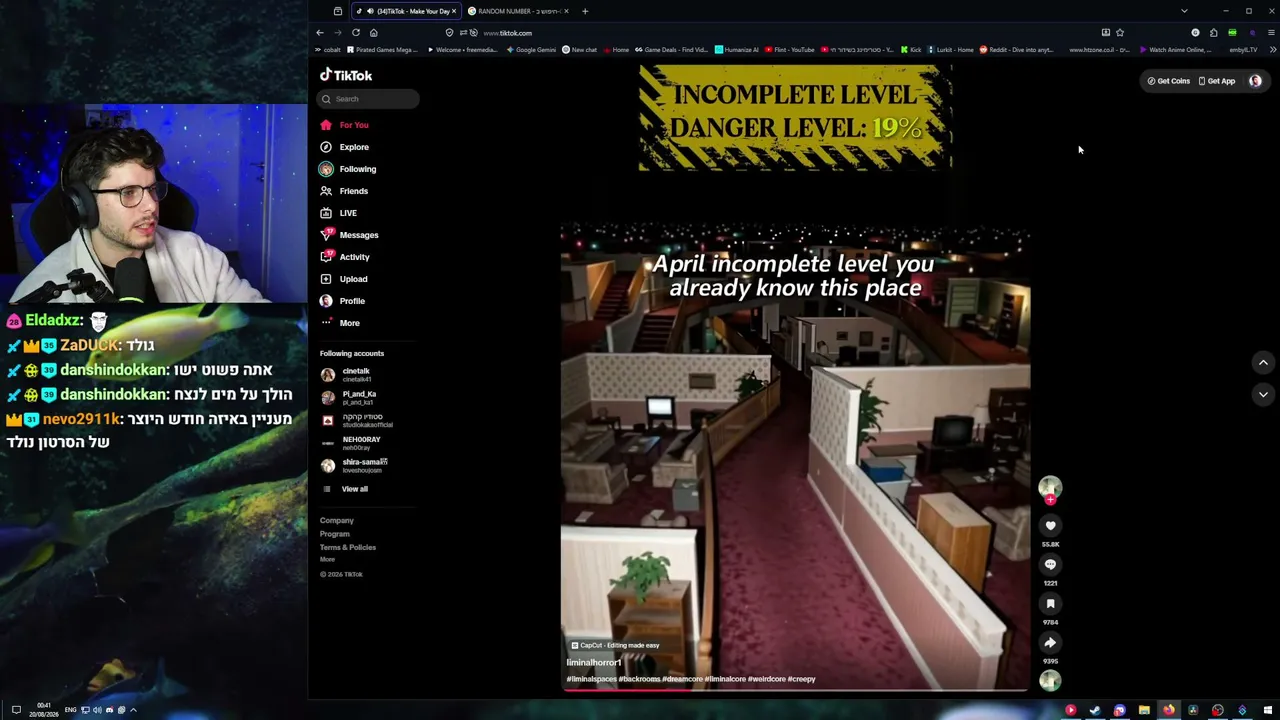Open a new browser tab

click(x=585, y=11)
